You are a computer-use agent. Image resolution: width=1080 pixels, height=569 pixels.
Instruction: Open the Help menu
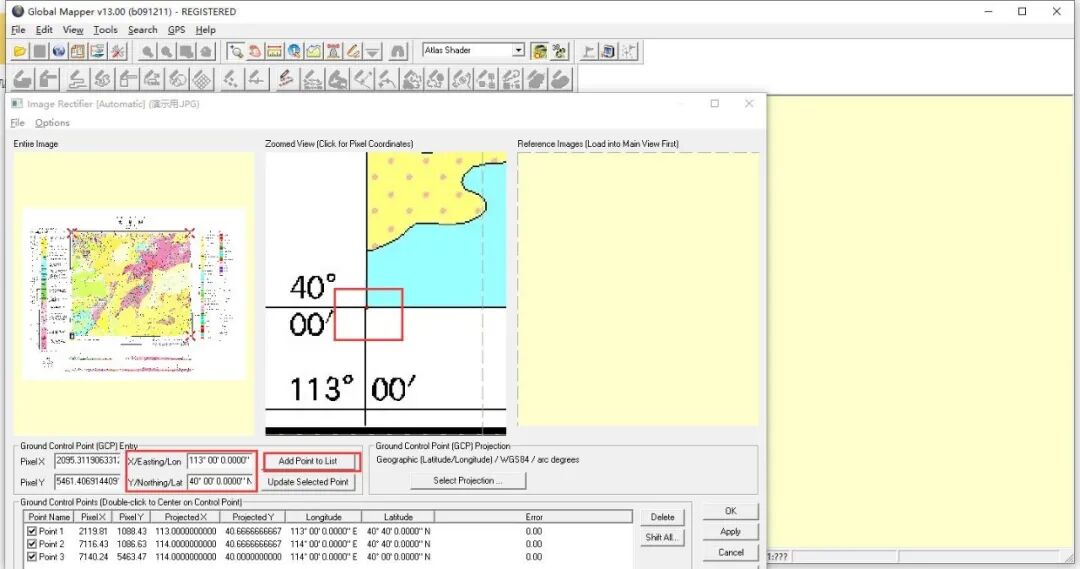click(x=205, y=30)
